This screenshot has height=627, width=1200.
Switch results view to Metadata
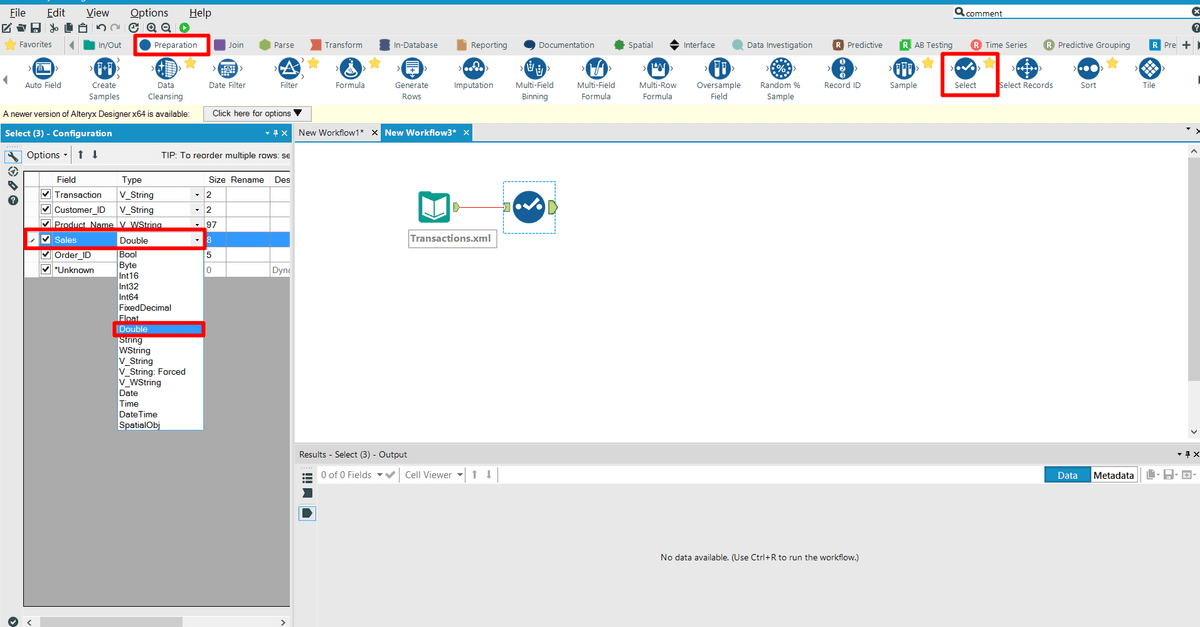tap(1113, 475)
